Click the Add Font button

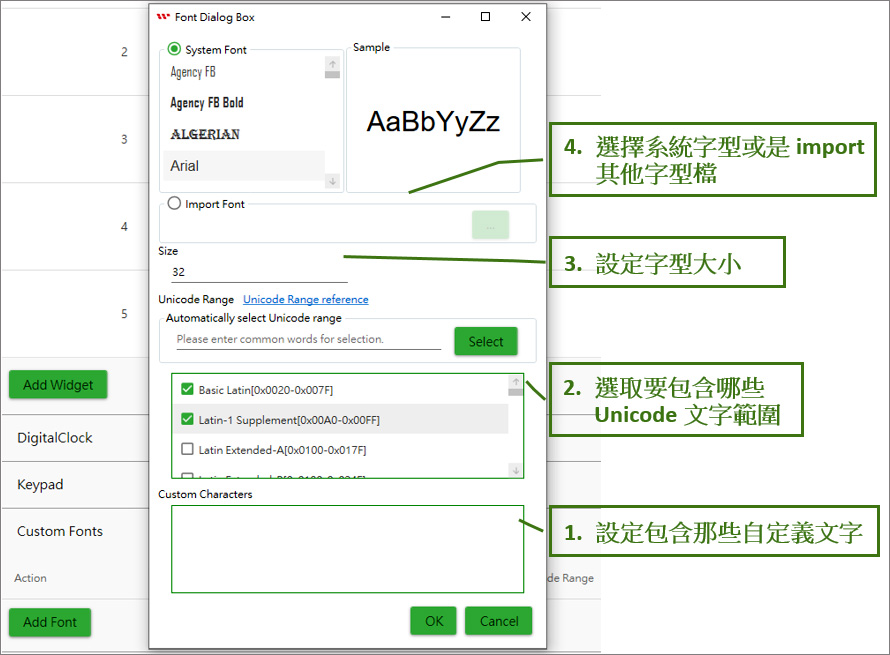click(x=50, y=622)
